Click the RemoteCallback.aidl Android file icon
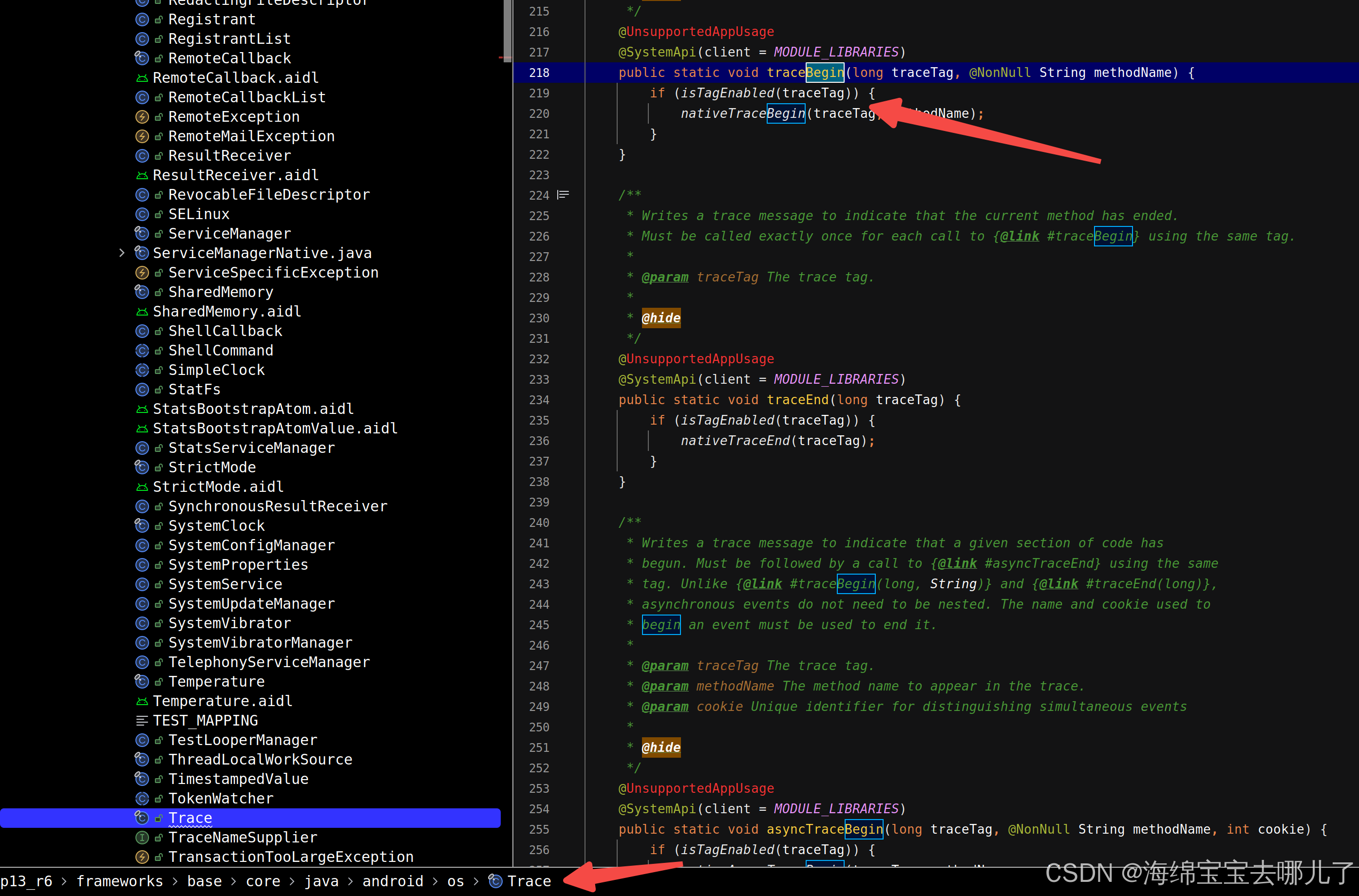1359x896 pixels. [142, 78]
